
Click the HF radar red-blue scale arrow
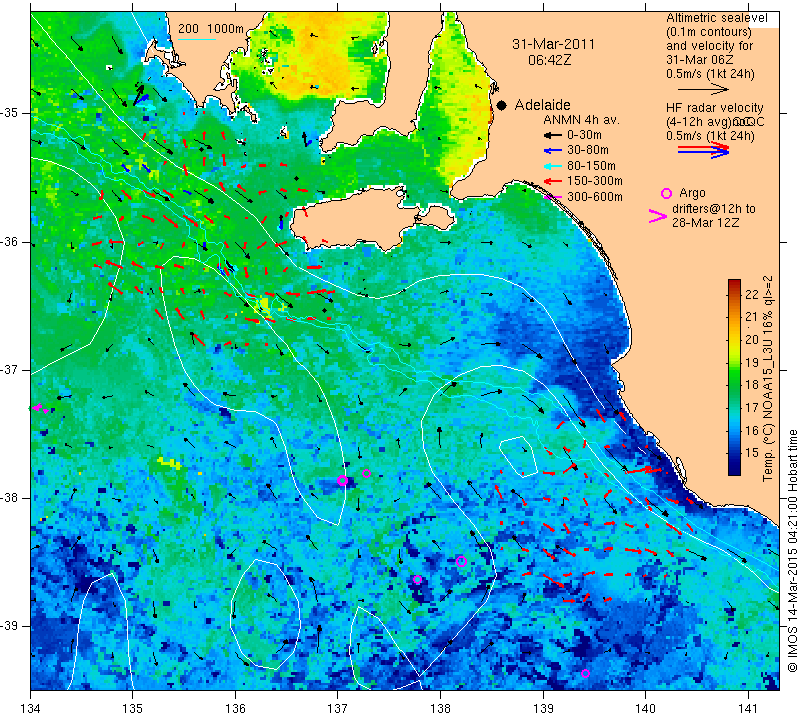click(x=704, y=150)
